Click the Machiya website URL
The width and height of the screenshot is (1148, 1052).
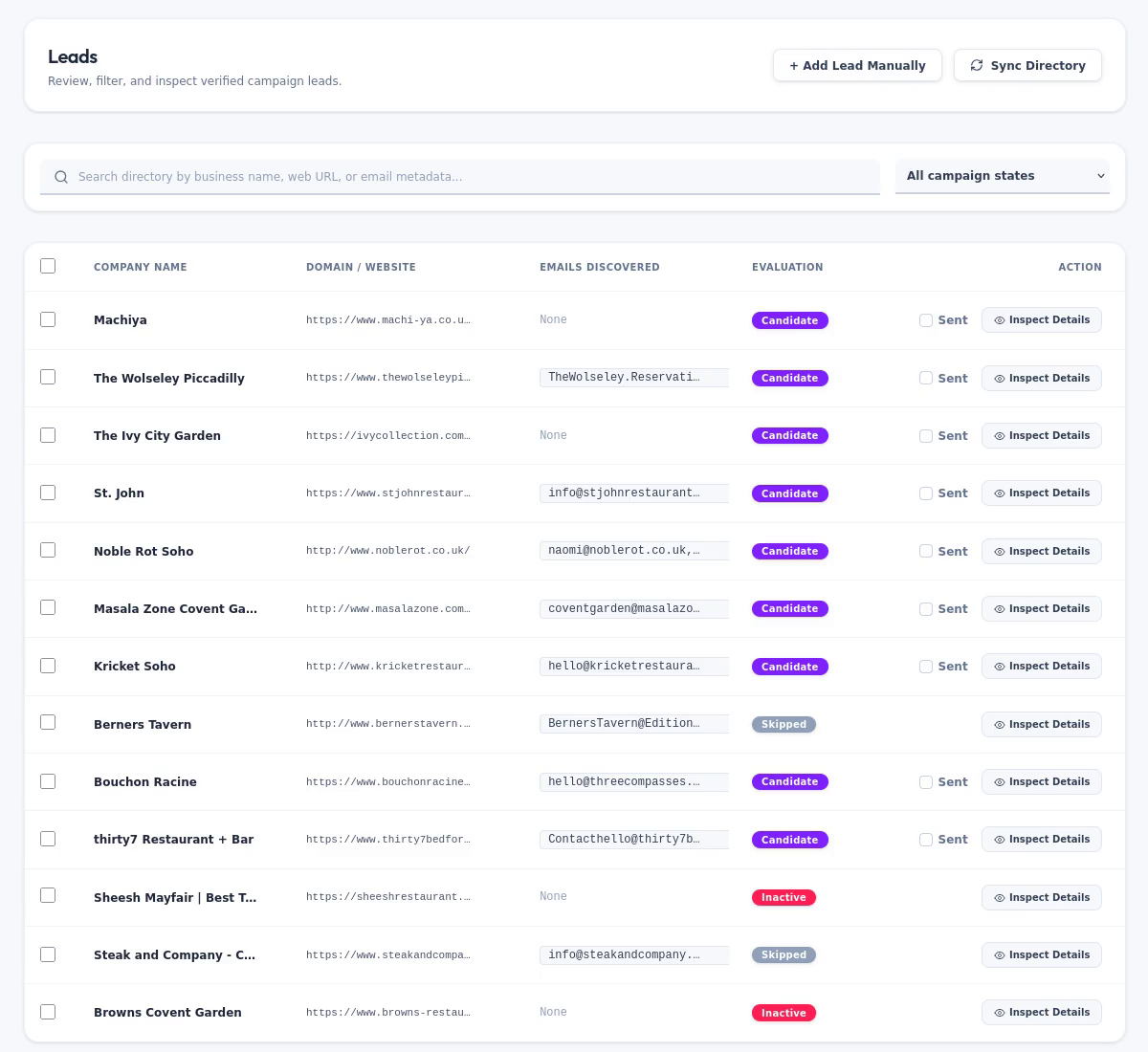click(x=388, y=320)
